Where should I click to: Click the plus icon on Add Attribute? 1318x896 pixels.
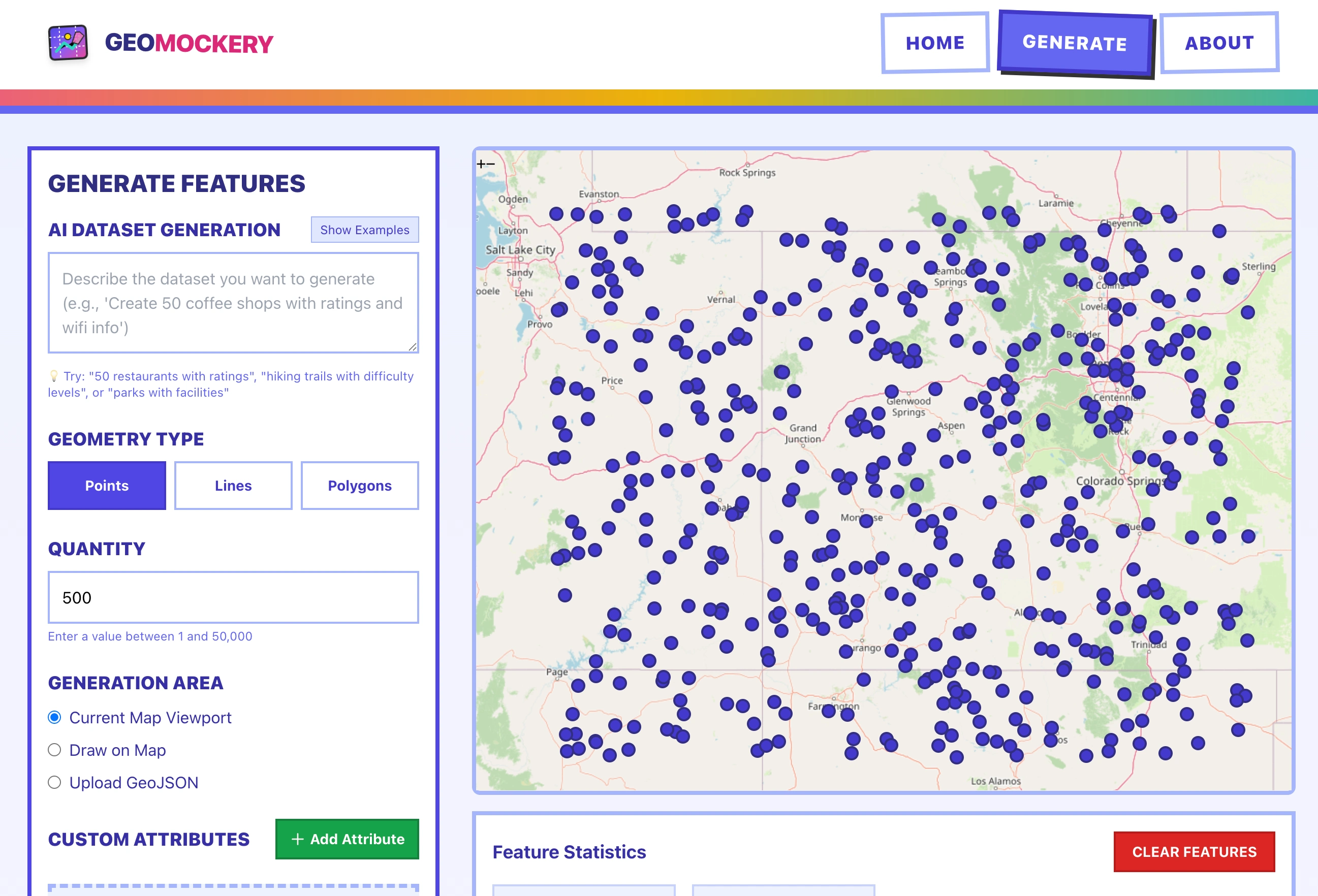[x=297, y=839]
